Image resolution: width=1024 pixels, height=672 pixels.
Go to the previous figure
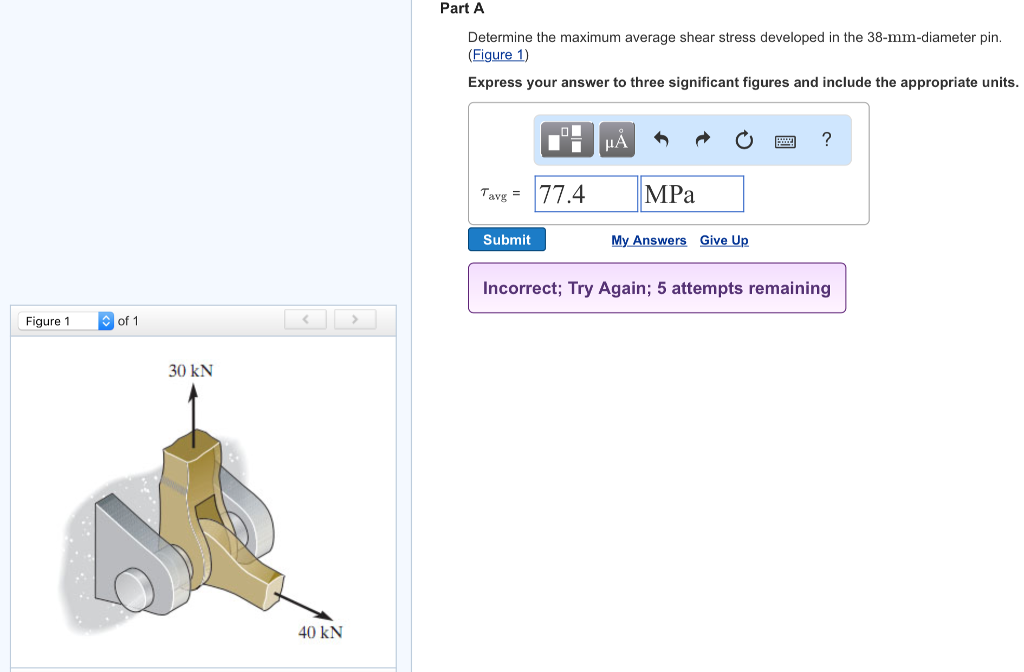pyautogui.click(x=305, y=319)
